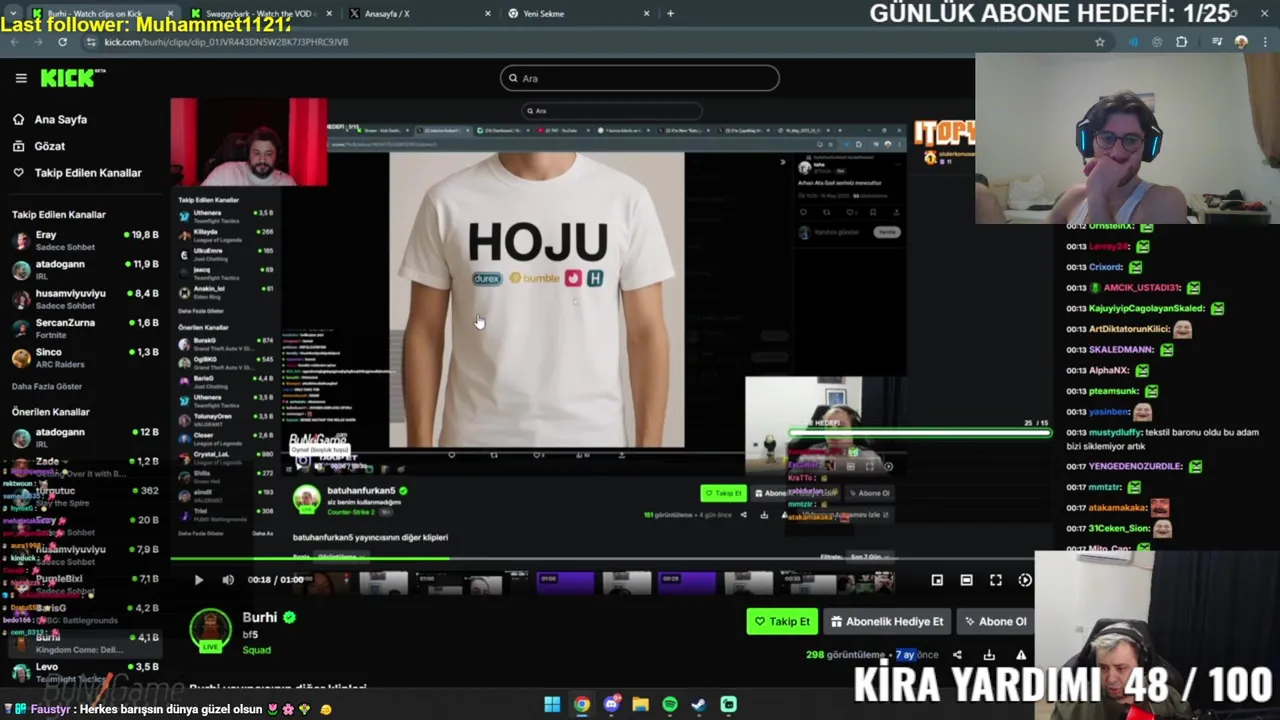
Task: Reload the page with browser refresh
Action: [62, 42]
